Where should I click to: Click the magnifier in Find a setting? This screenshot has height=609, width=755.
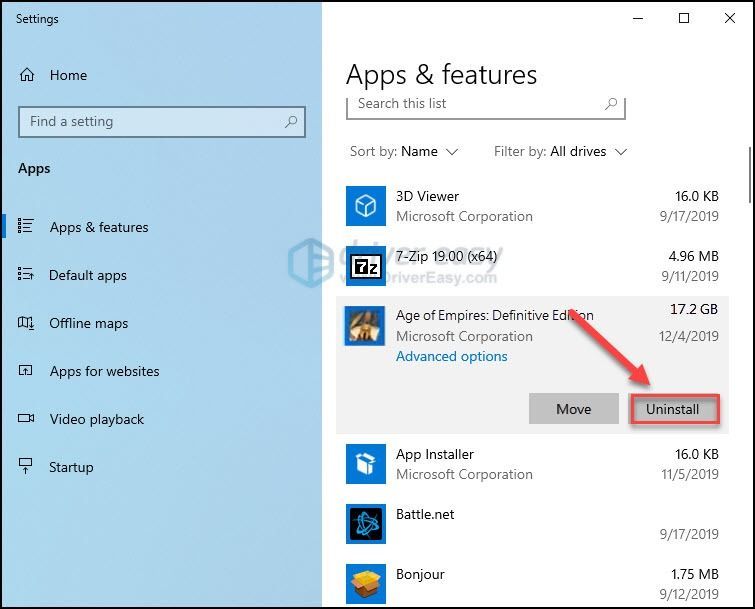pos(291,121)
